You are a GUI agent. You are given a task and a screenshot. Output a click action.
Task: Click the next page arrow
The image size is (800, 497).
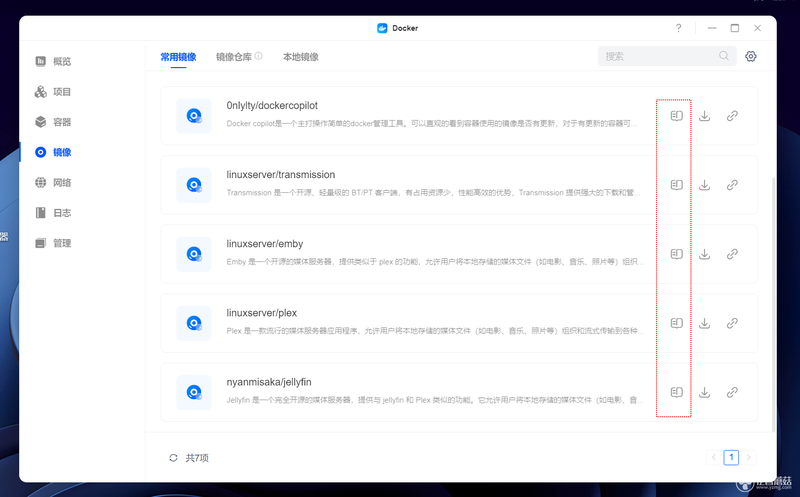748,457
